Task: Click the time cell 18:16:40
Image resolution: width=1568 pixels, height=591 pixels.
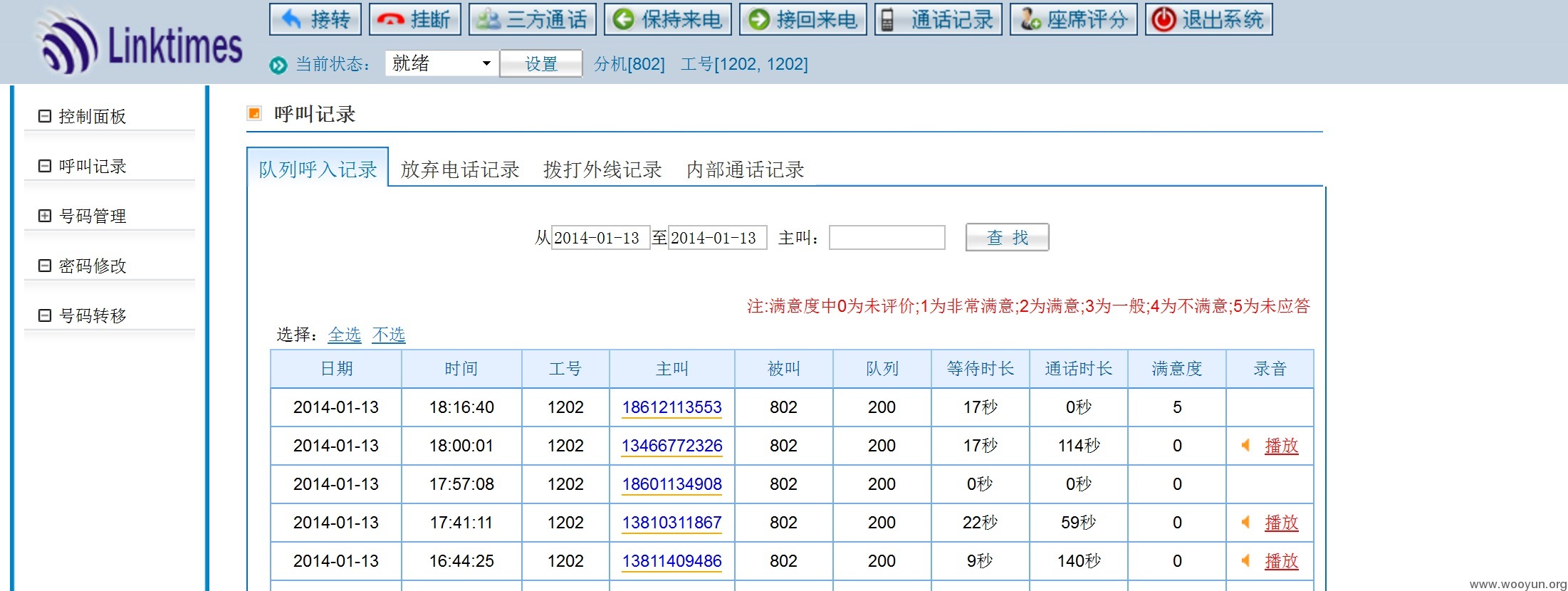Action: (x=461, y=407)
